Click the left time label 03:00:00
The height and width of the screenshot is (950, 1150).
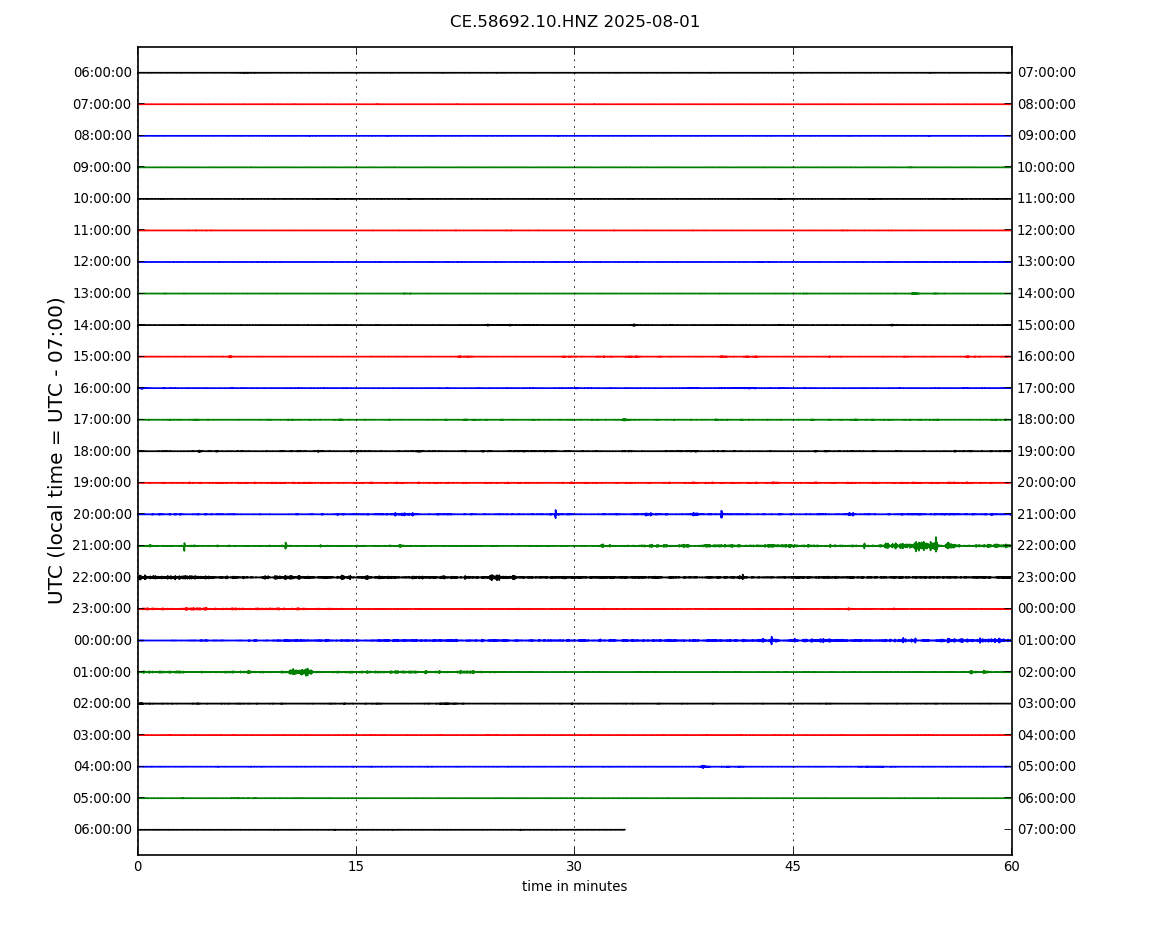pyautogui.click(x=103, y=735)
